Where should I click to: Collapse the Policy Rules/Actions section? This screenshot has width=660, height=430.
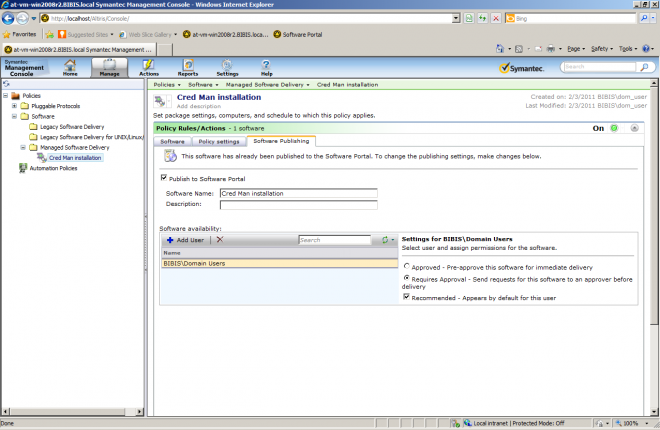[634, 128]
